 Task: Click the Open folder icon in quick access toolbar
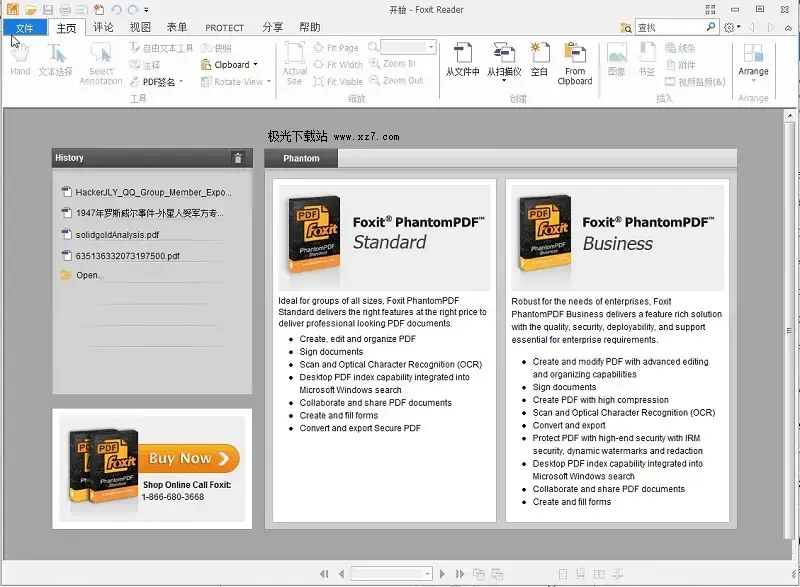[x=31, y=9]
